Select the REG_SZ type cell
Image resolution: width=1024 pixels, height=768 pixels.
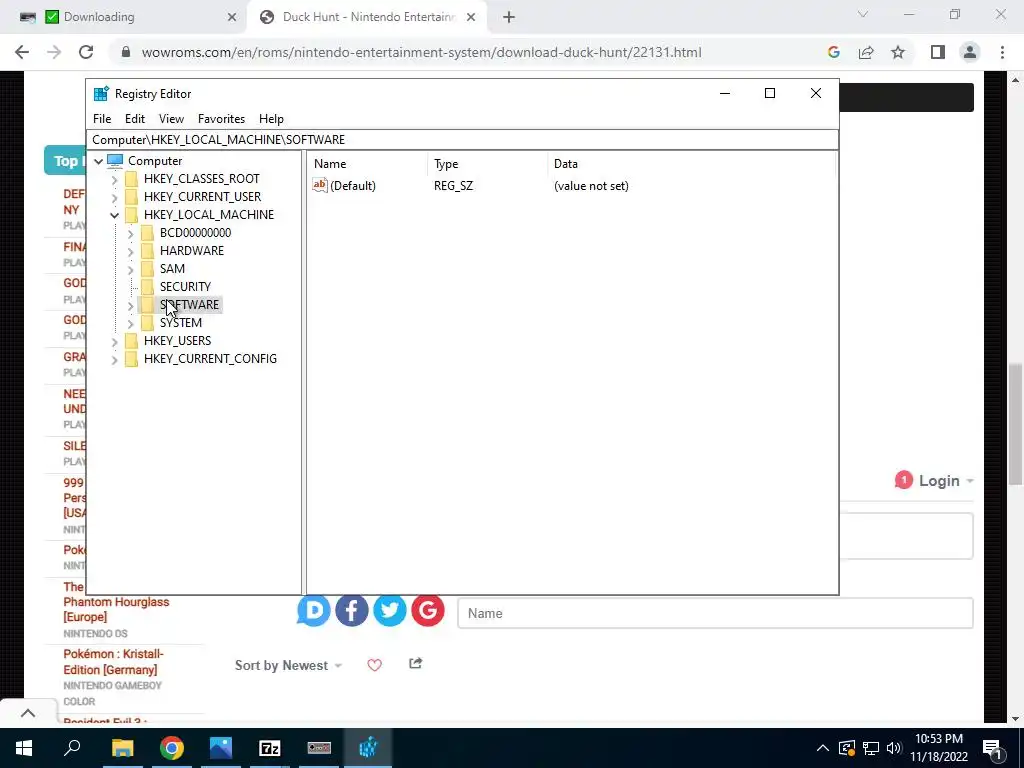pos(453,186)
